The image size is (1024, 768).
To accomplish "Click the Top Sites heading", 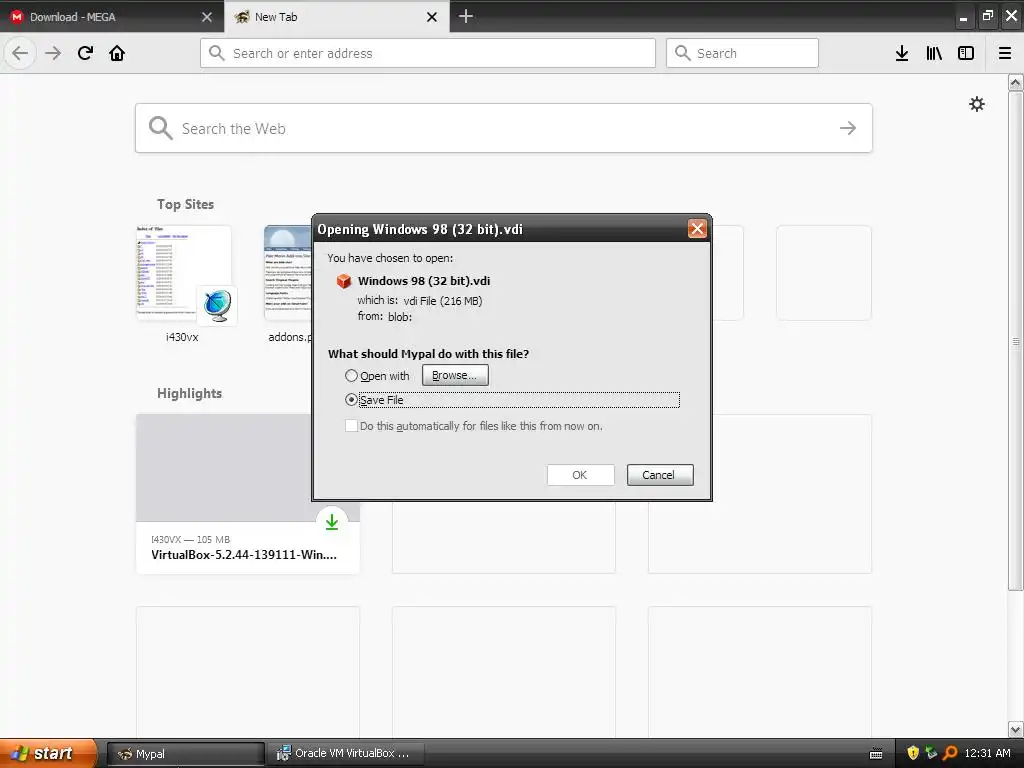I will [x=185, y=204].
